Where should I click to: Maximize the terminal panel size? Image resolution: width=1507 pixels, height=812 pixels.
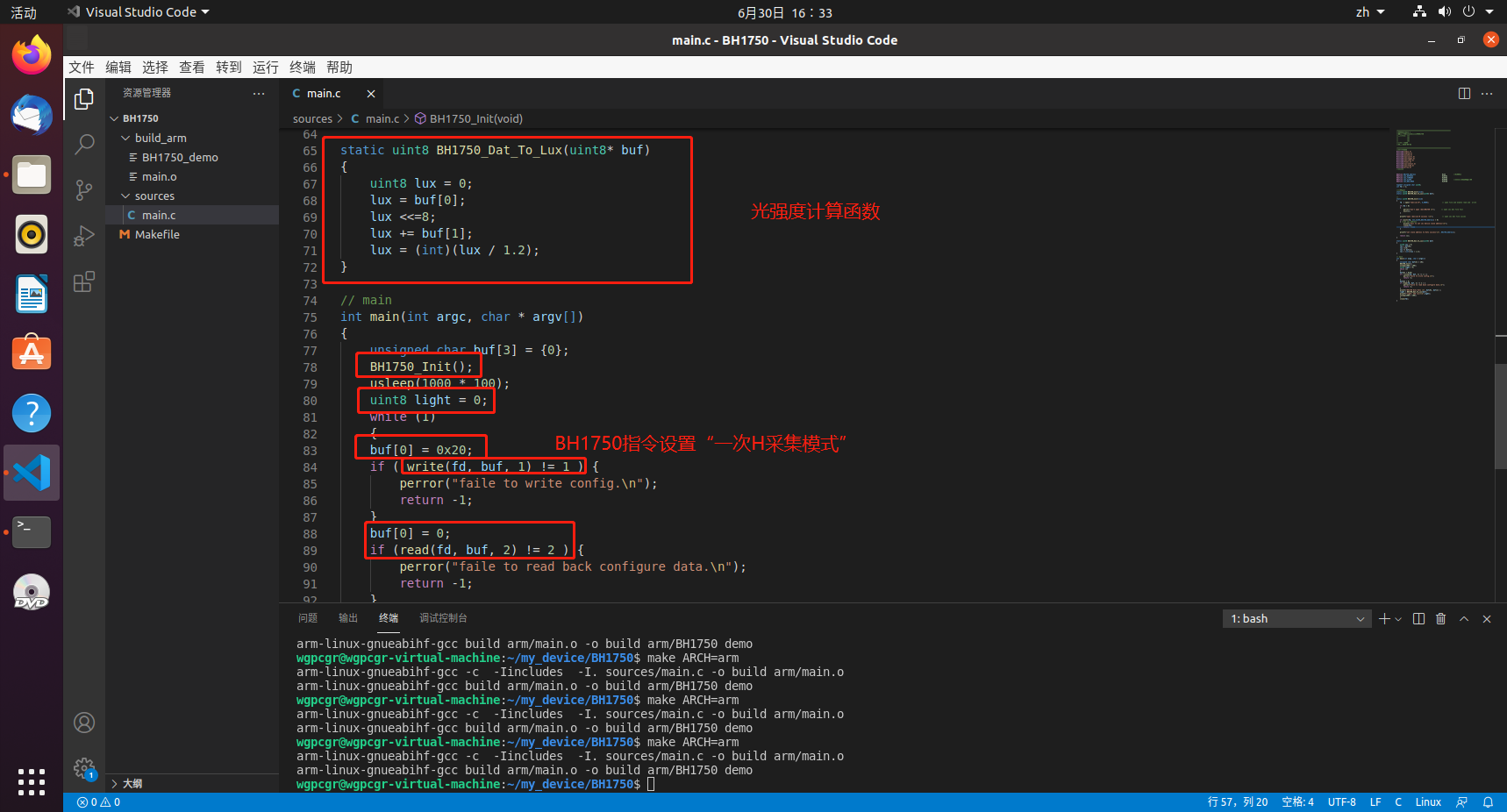tap(1464, 619)
